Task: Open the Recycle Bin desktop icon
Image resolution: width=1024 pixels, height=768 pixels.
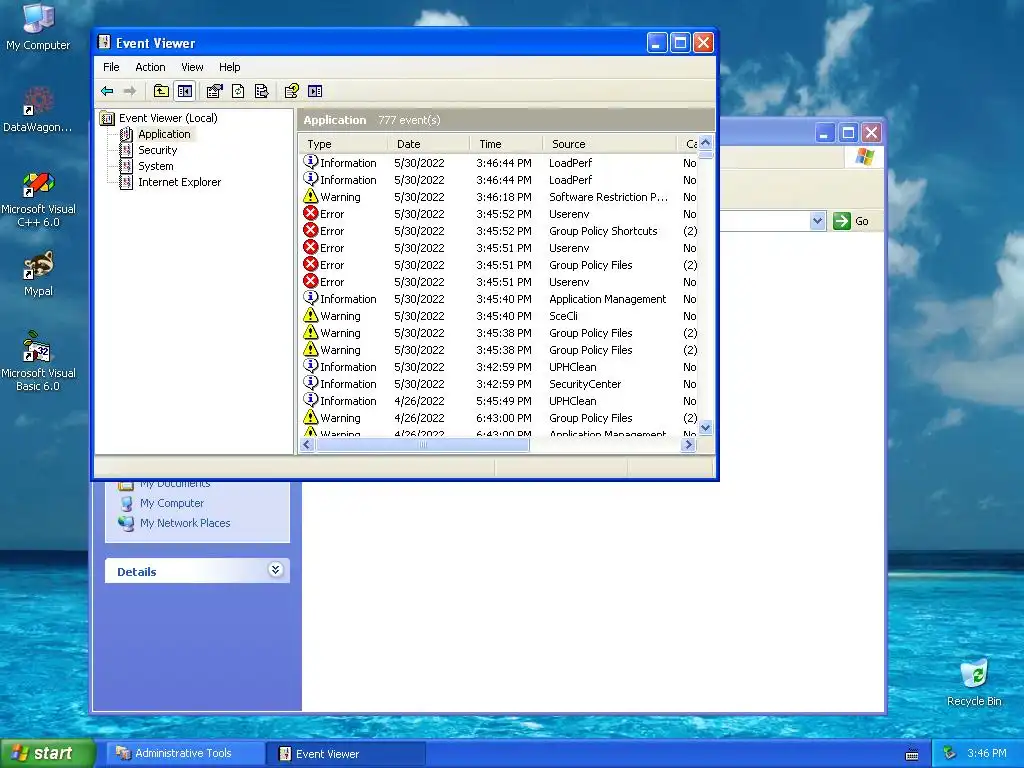Action: [x=974, y=682]
